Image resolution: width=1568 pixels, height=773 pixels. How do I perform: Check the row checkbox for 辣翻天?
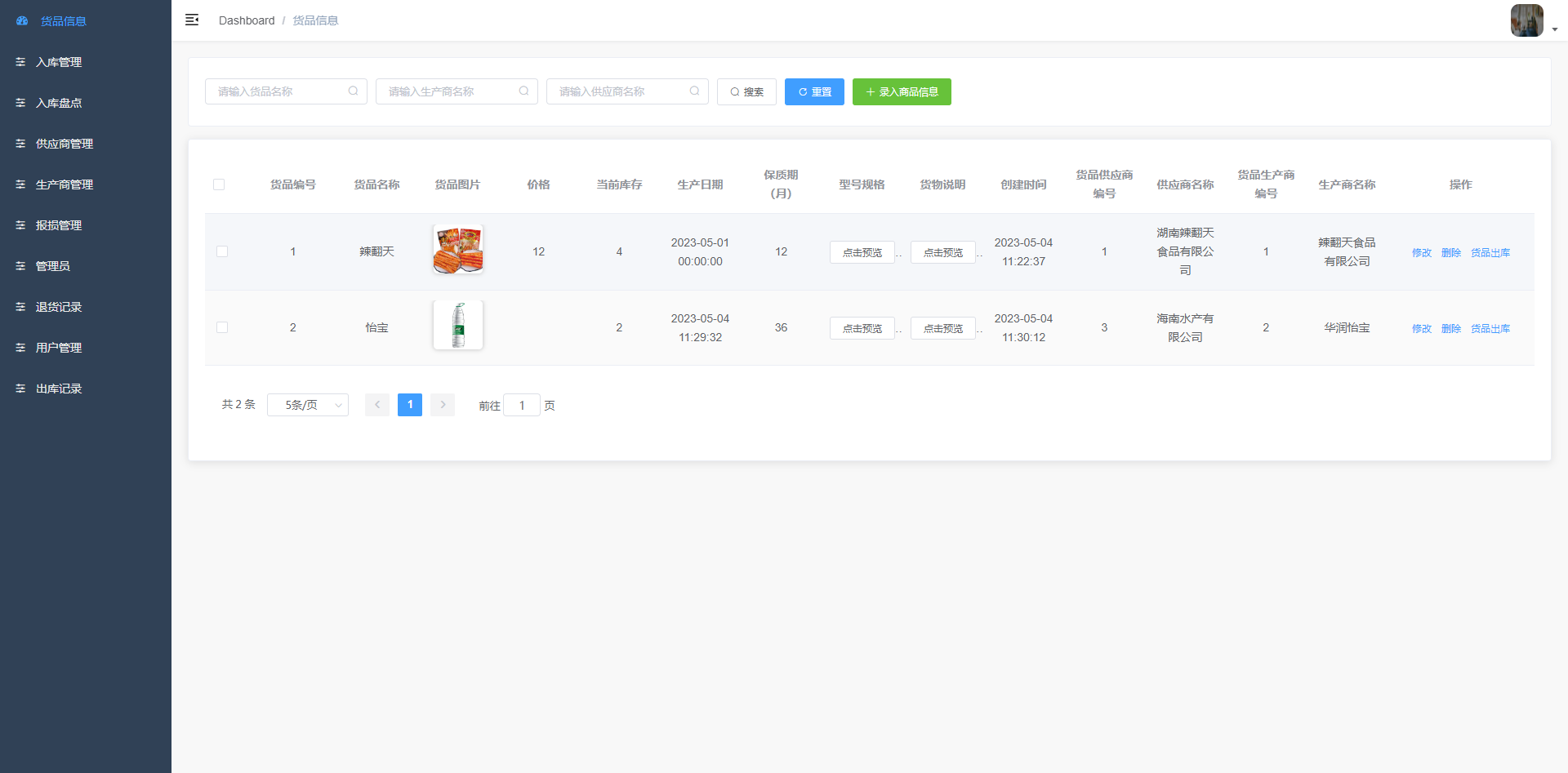pyautogui.click(x=222, y=251)
